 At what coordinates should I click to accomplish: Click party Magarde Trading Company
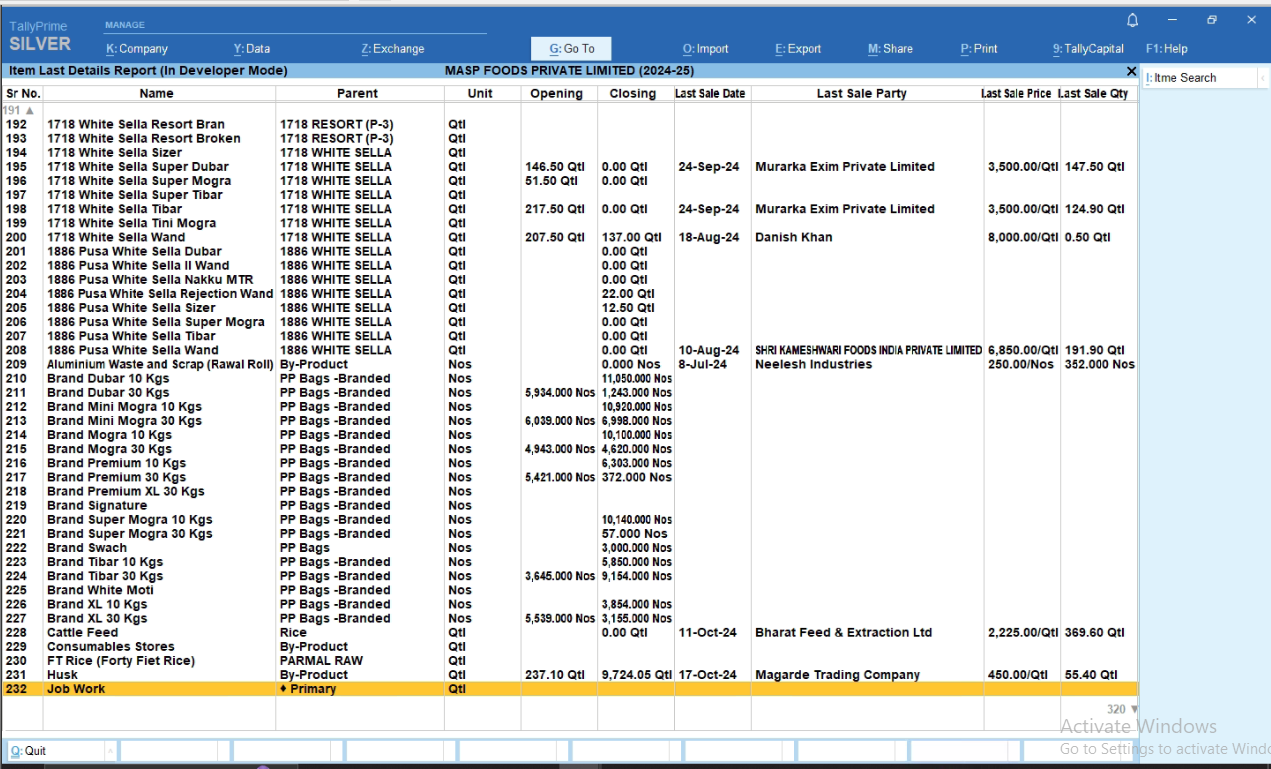click(837, 675)
